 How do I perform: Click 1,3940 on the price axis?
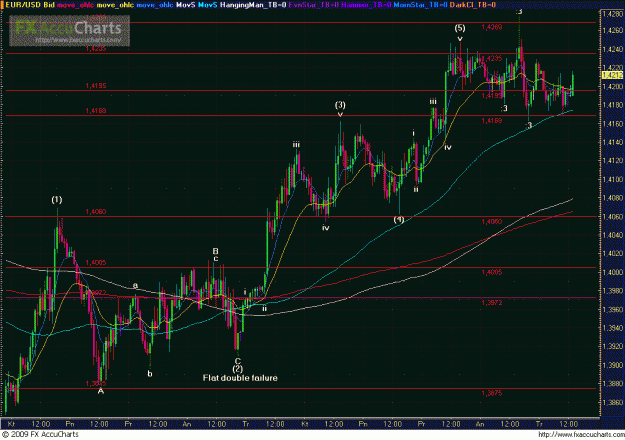click(x=612, y=328)
